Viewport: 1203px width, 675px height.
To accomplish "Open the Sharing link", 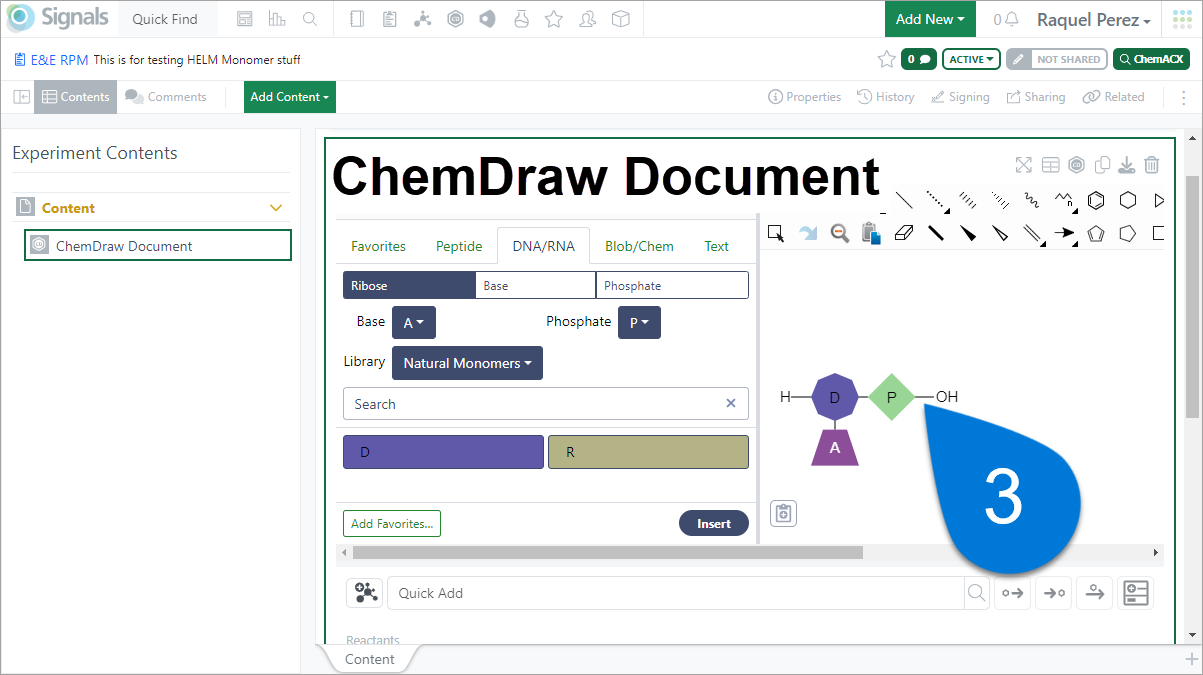I will pyautogui.click(x=1036, y=97).
